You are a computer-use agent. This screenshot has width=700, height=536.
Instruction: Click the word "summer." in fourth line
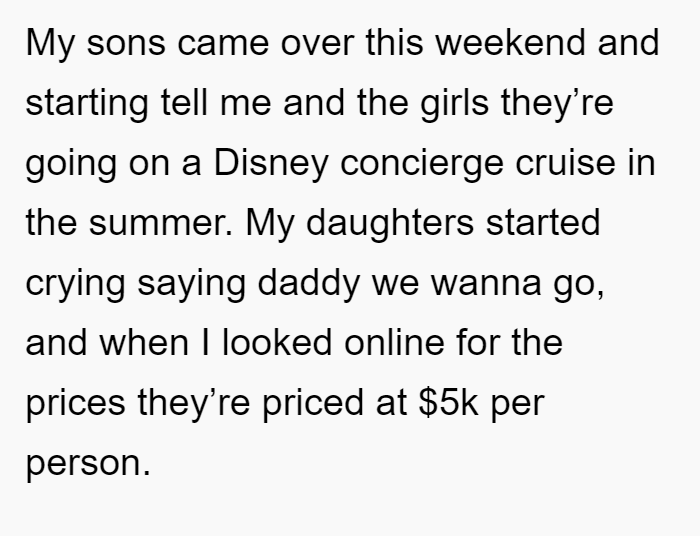pos(161,223)
